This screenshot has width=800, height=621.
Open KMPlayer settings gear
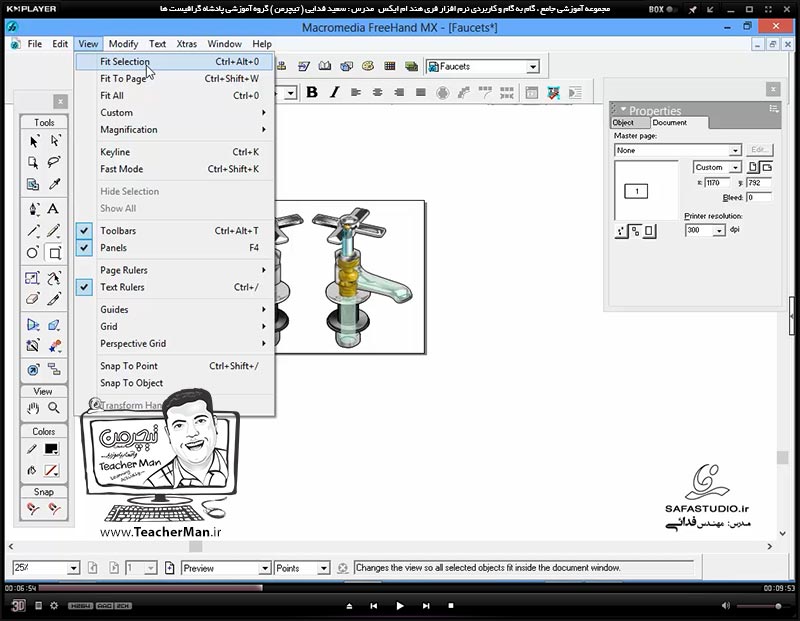[x=54, y=606]
